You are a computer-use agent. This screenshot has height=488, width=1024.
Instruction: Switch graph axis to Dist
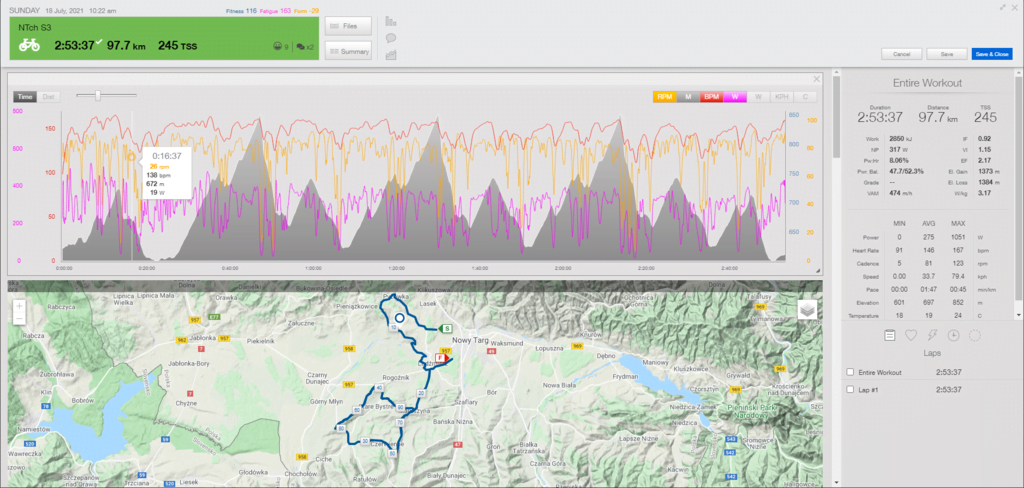(49, 97)
